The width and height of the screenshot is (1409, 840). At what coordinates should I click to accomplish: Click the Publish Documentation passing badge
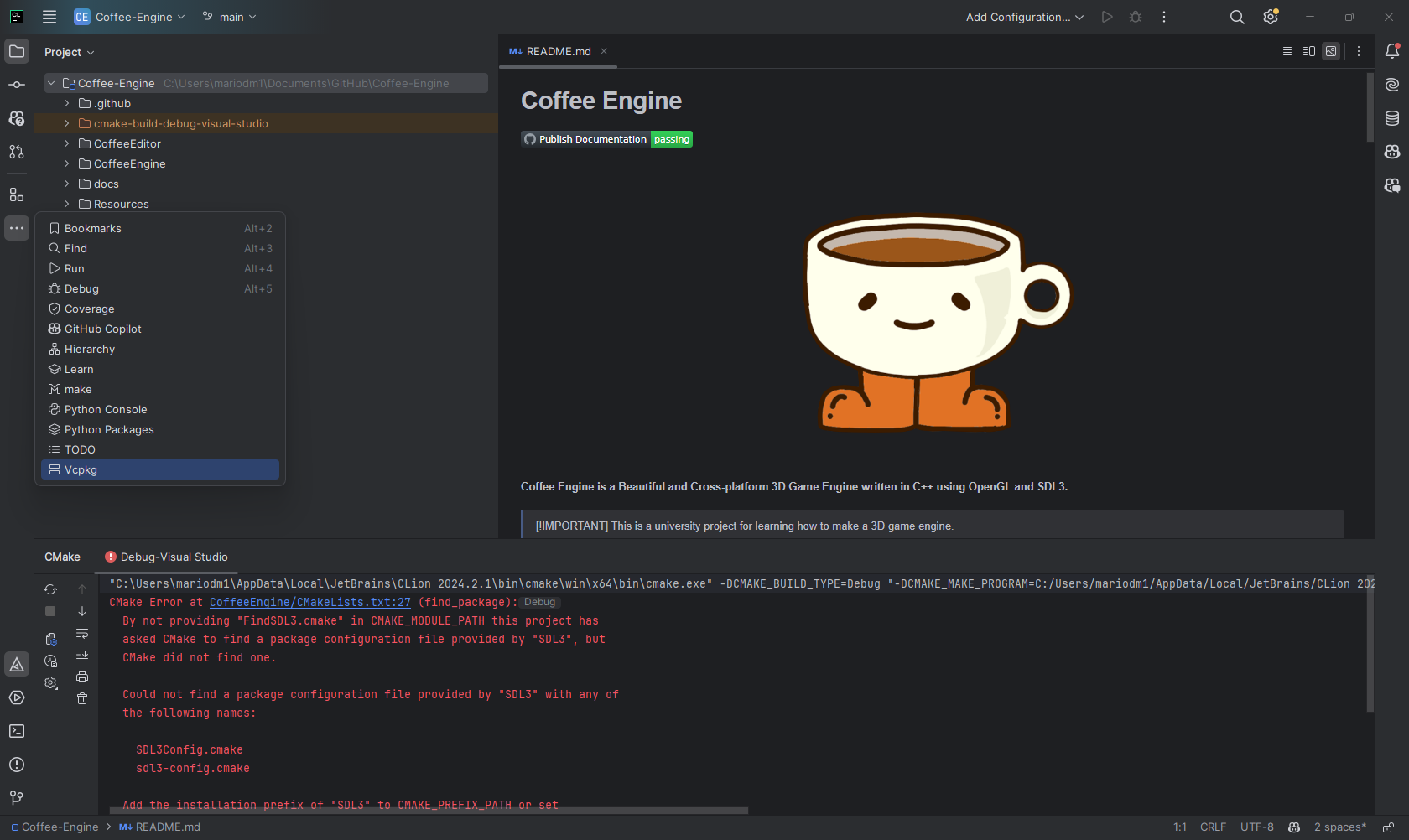point(606,139)
